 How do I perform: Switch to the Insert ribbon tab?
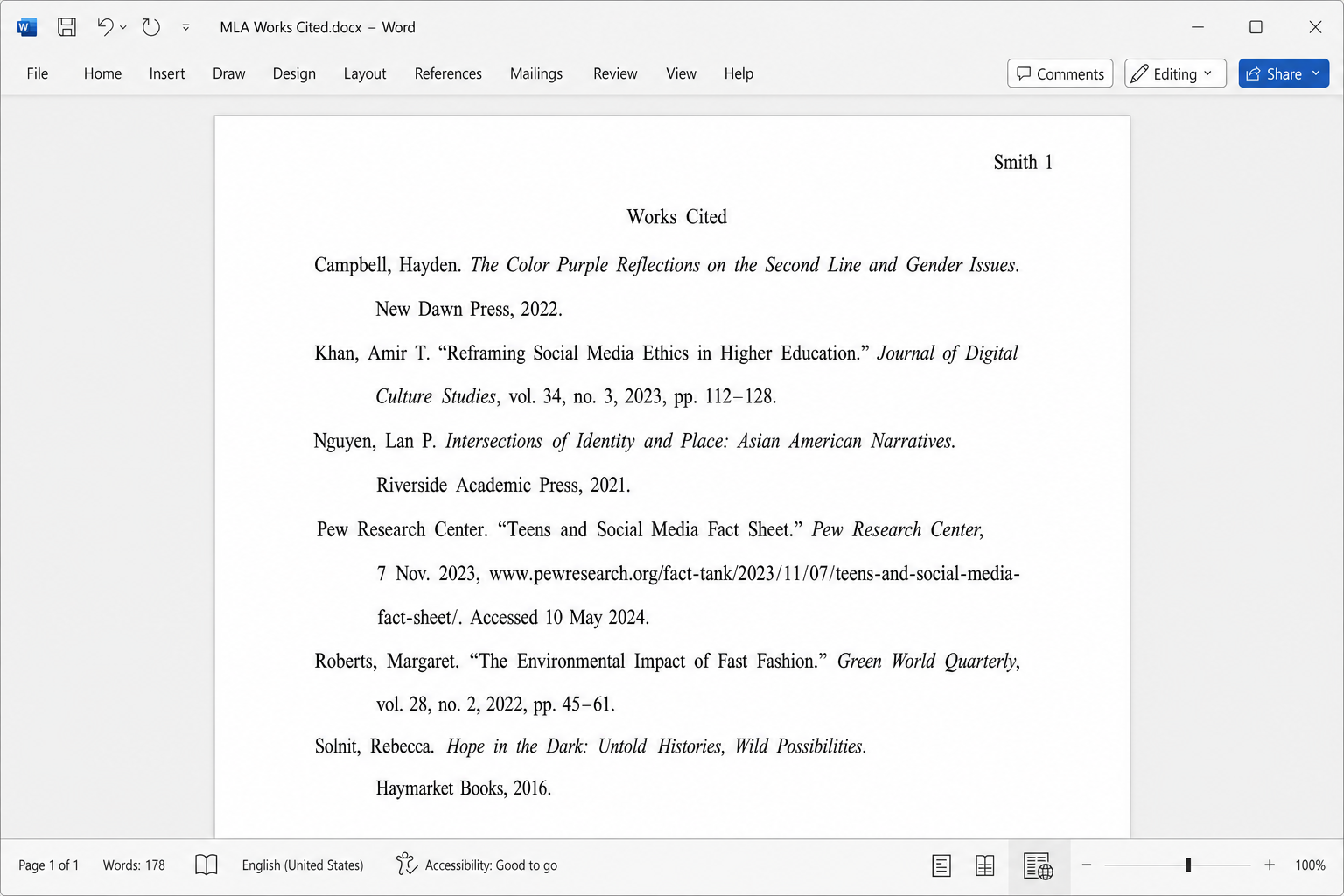(x=167, y=73)
